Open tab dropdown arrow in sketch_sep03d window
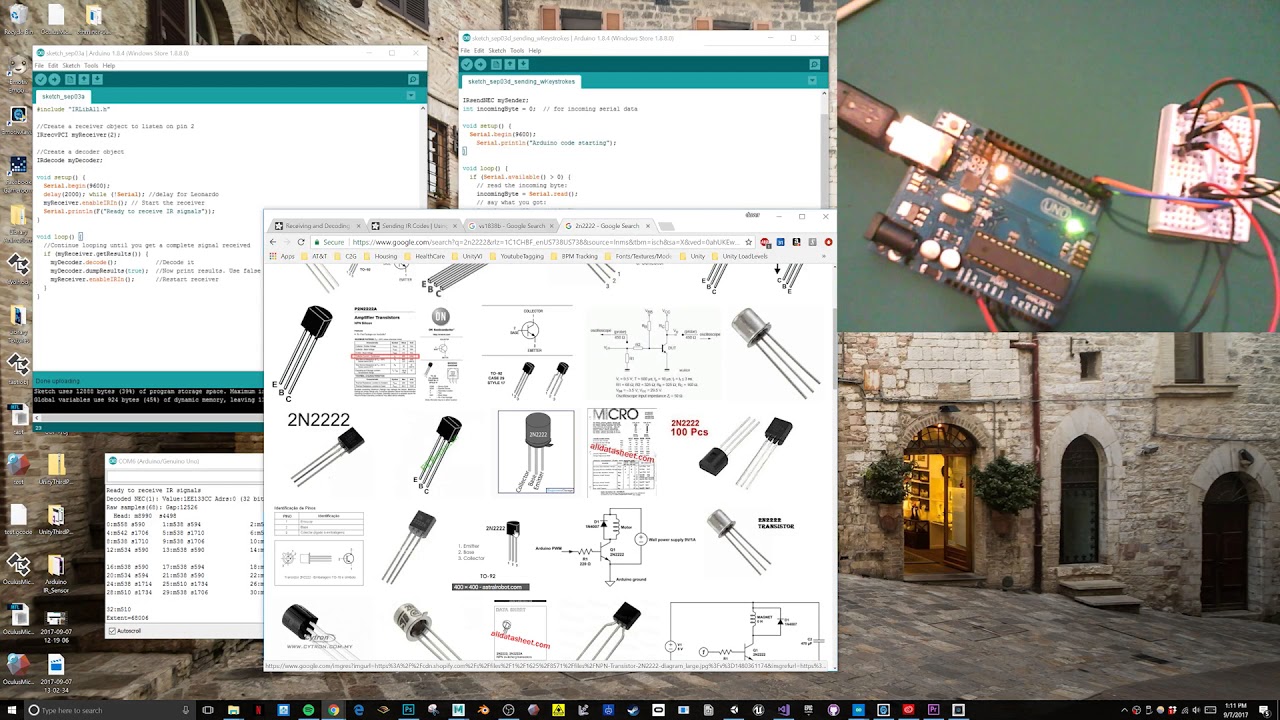The height and width of the screenshot is (720, 1280). pos(813,81)
